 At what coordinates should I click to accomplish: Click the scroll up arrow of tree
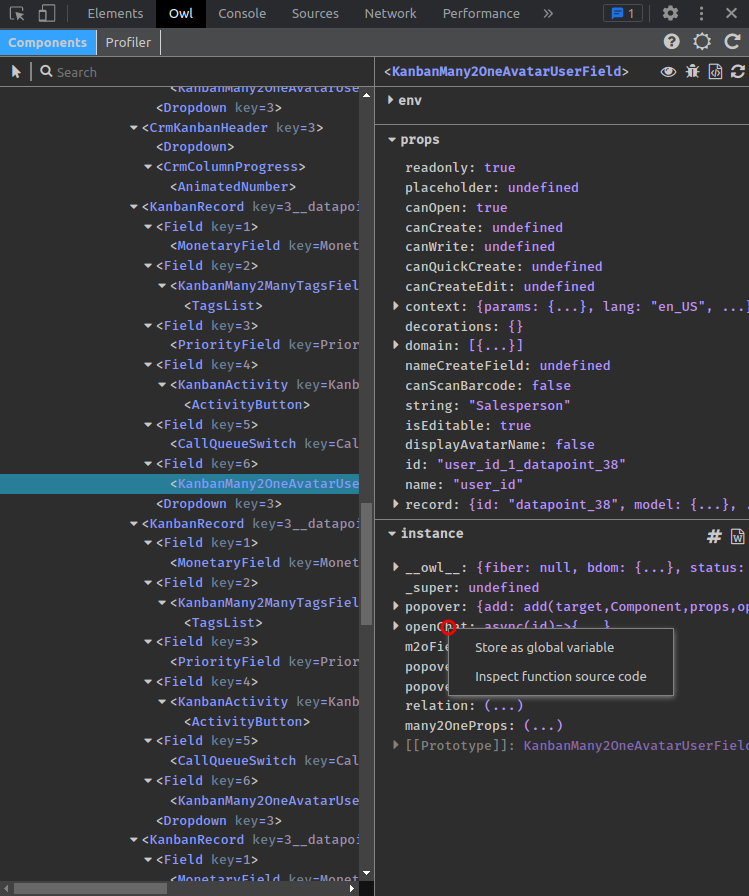pyautogui.click(x=366, y=95)
